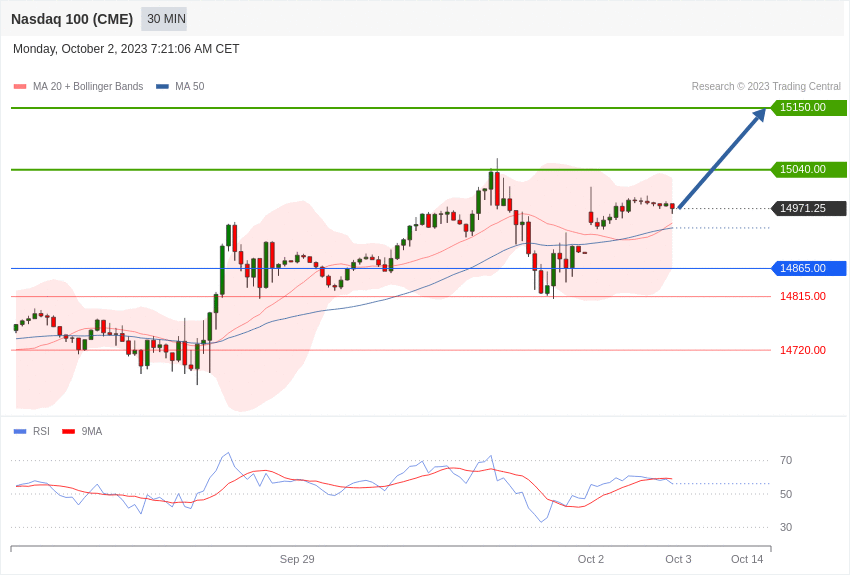Click the 14865.00 pivot price tag
850x576 pixels.
point(808,268)
